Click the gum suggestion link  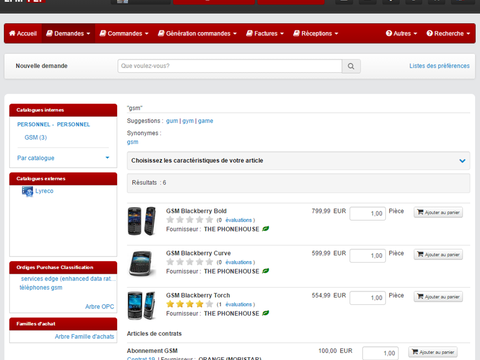[172, 121]
